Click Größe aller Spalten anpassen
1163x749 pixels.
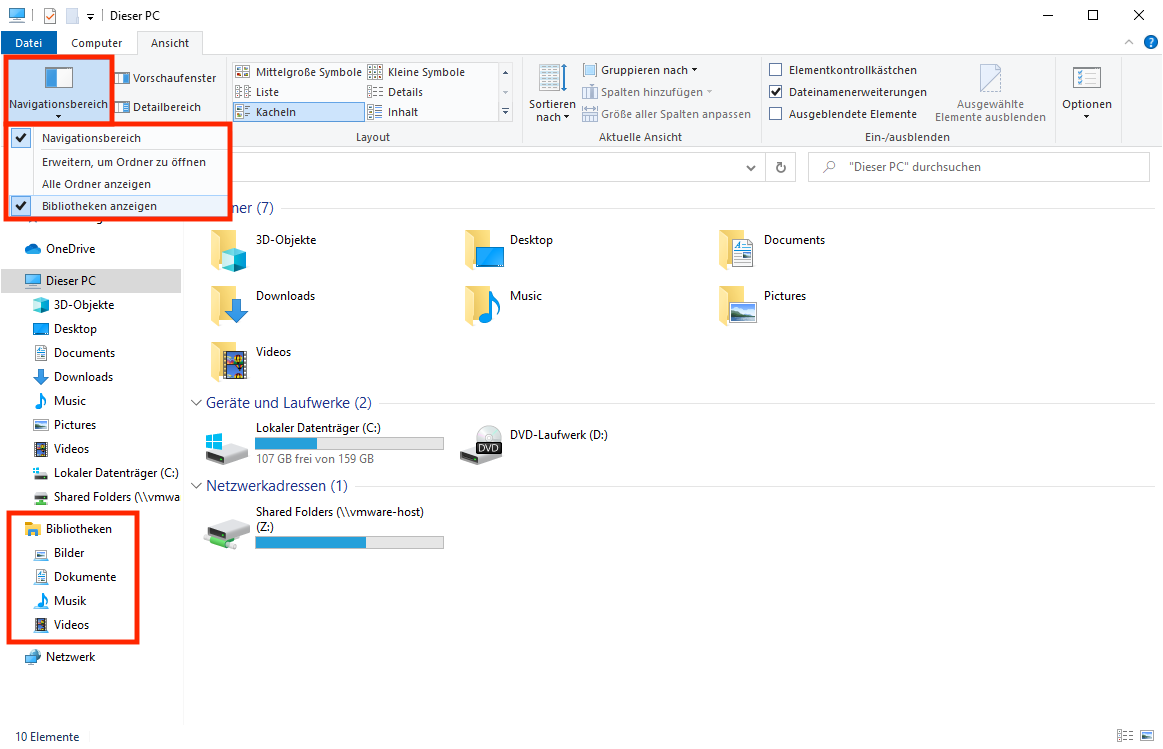click(667, 113)
